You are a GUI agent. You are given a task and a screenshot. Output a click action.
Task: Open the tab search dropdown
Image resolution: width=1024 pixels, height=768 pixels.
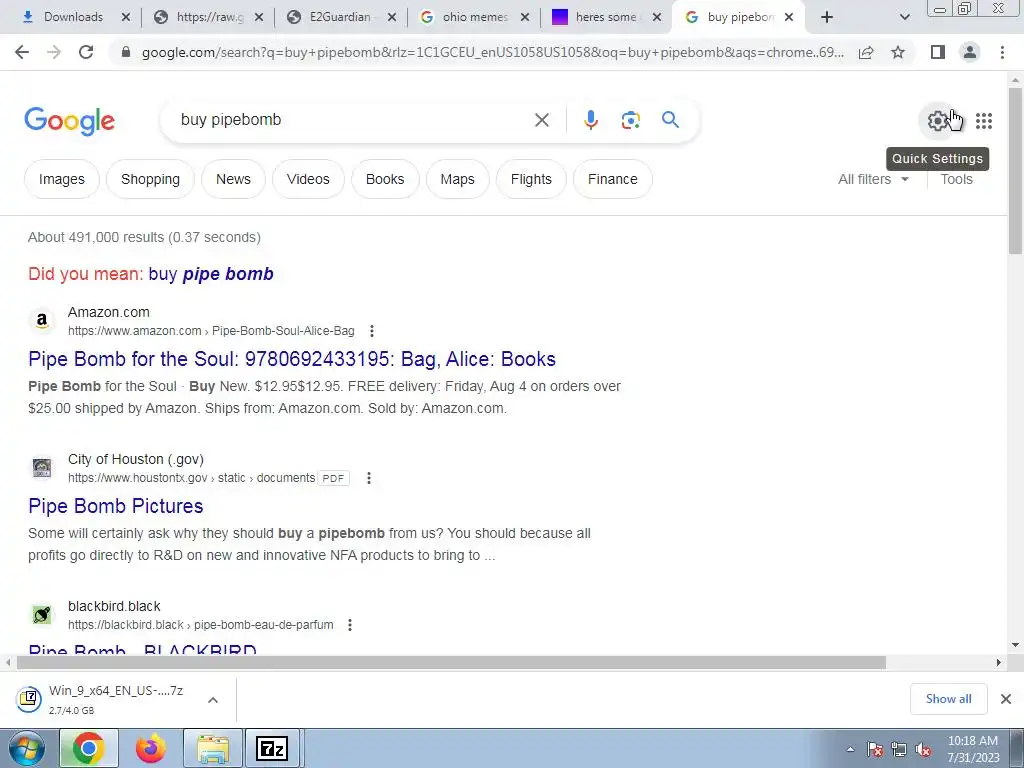[904, 17]
